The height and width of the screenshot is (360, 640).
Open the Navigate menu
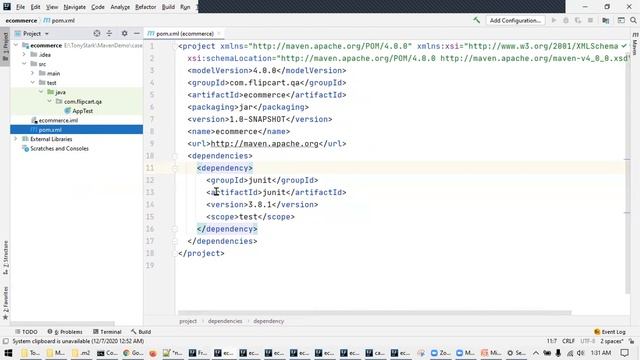pos(75,7)
